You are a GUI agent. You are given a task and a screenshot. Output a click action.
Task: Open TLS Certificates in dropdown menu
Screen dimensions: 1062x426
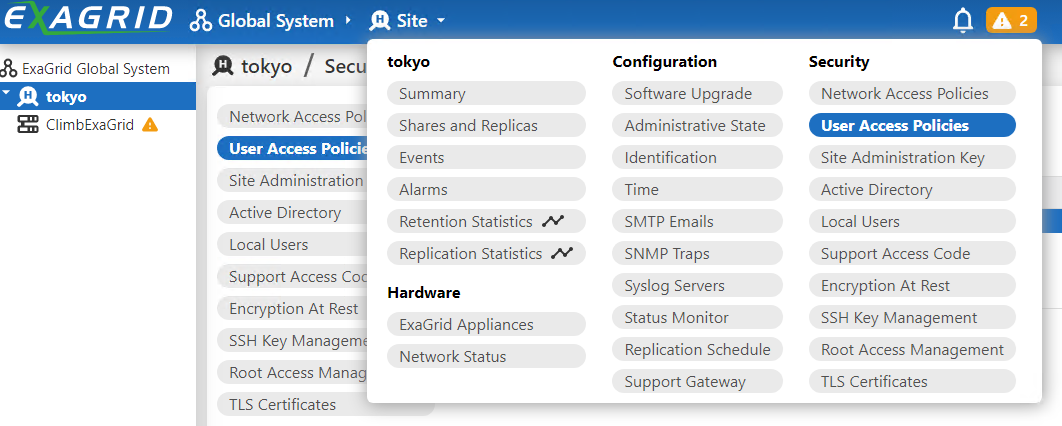tap(912, 381)
